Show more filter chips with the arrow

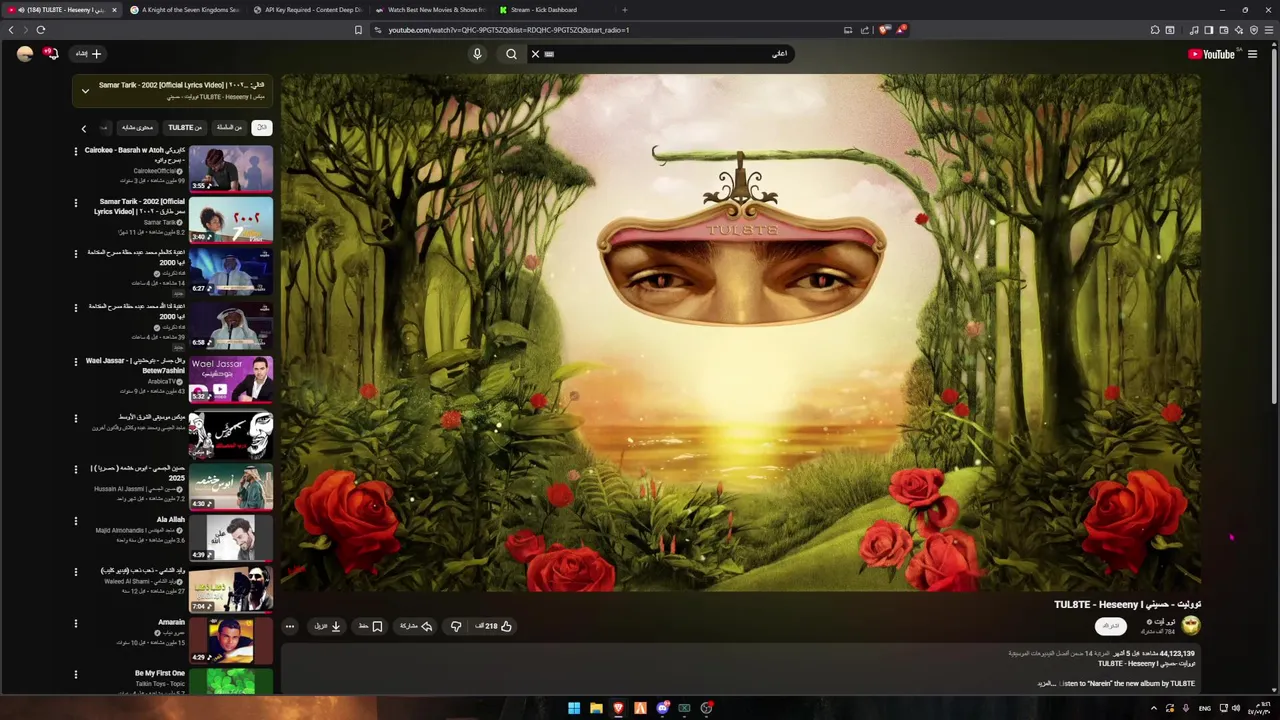click(84, 128)
